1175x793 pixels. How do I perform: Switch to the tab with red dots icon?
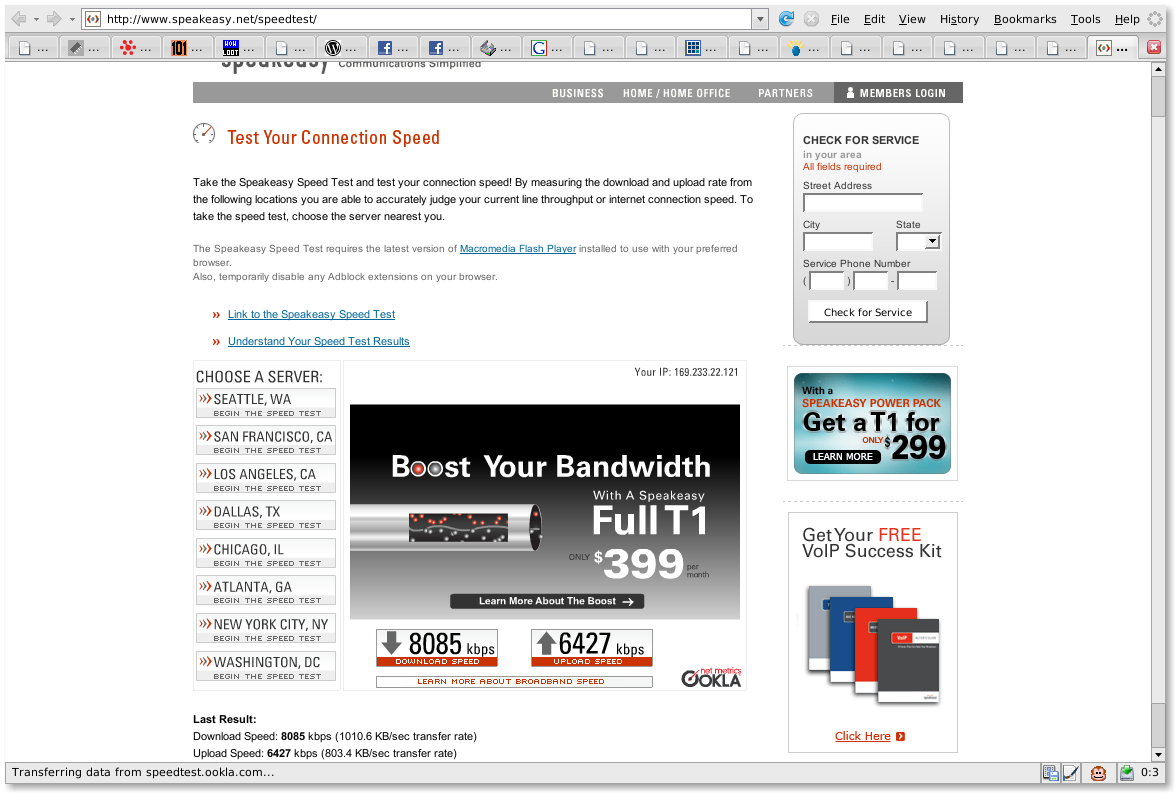click(136, 48)
